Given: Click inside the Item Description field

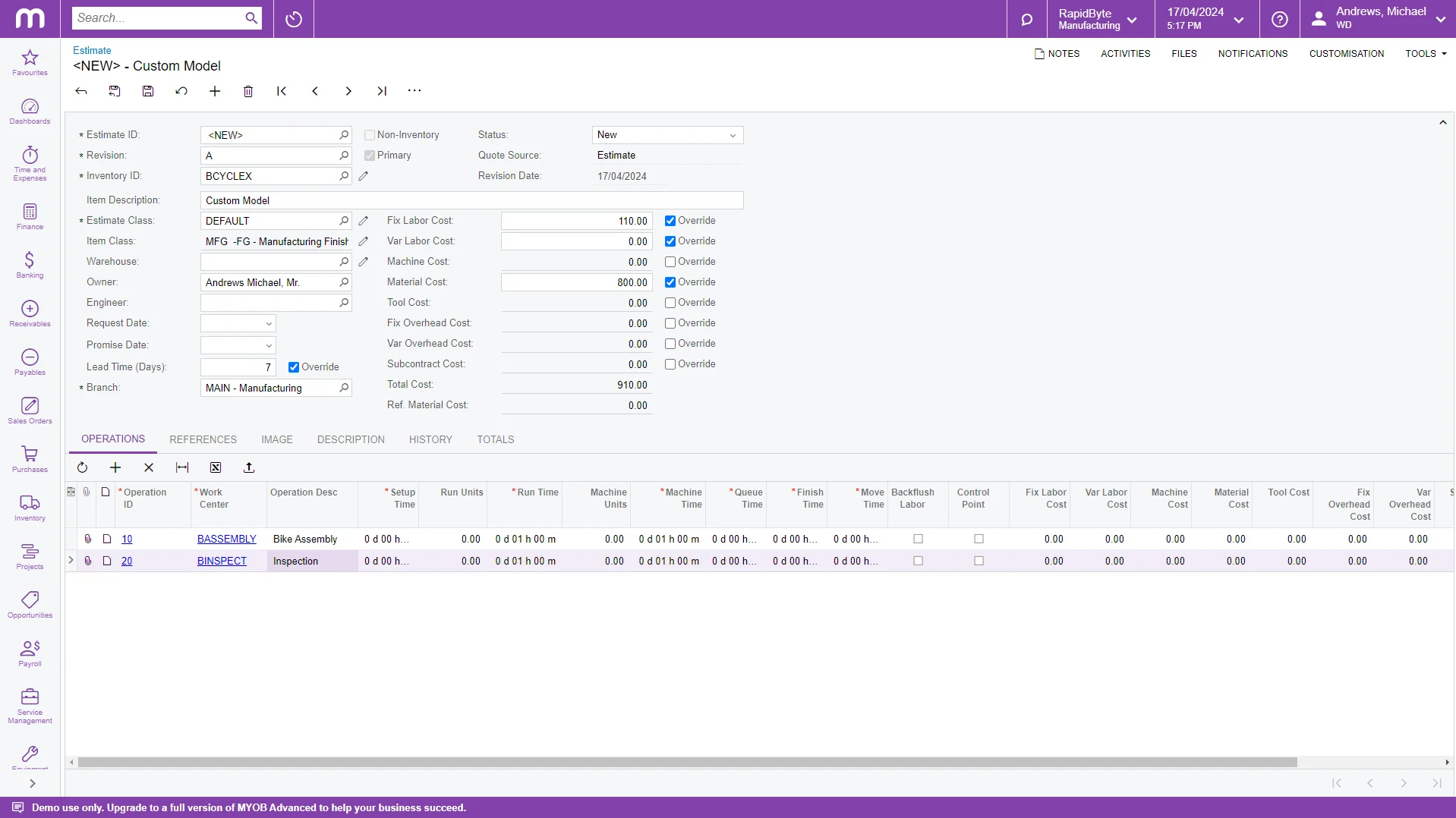Looking at the screenshot, I should pos(471,200).
